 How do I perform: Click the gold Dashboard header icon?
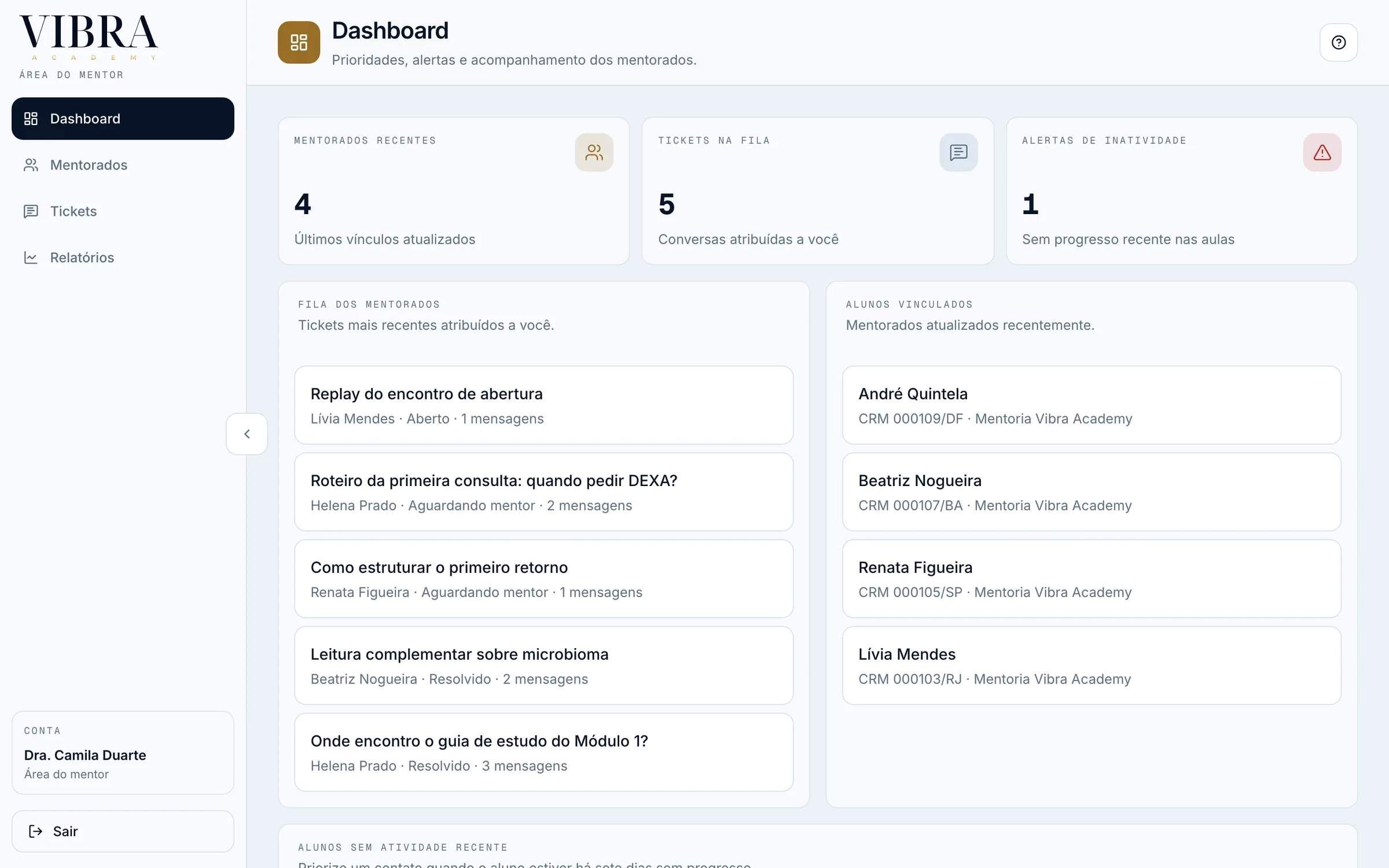tap(299, 42)
